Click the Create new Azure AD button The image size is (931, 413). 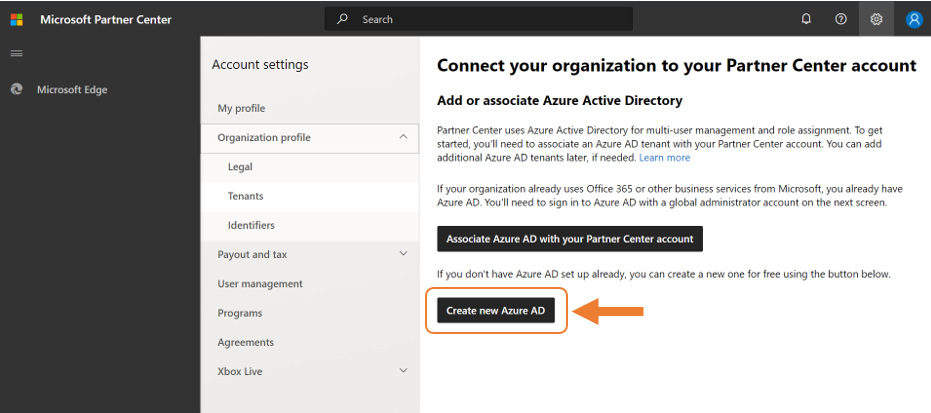pyautogui.click(x=496, y=310)
